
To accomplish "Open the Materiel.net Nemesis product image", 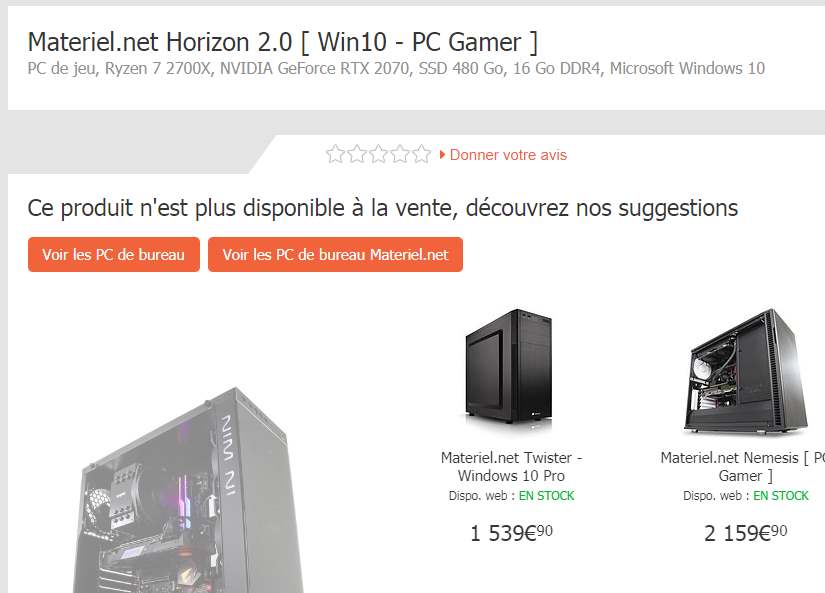I will 745,370.
